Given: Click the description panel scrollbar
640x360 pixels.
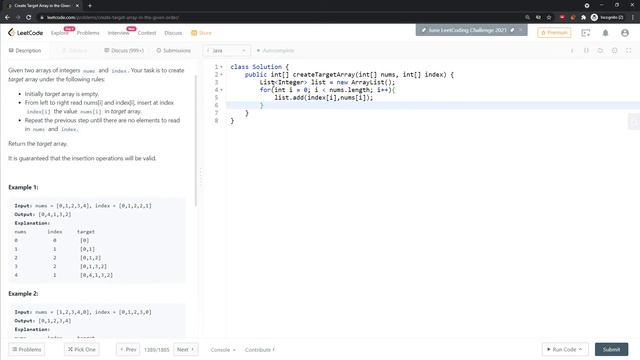Looking at the screenshot, I should [x=196, y=141].
